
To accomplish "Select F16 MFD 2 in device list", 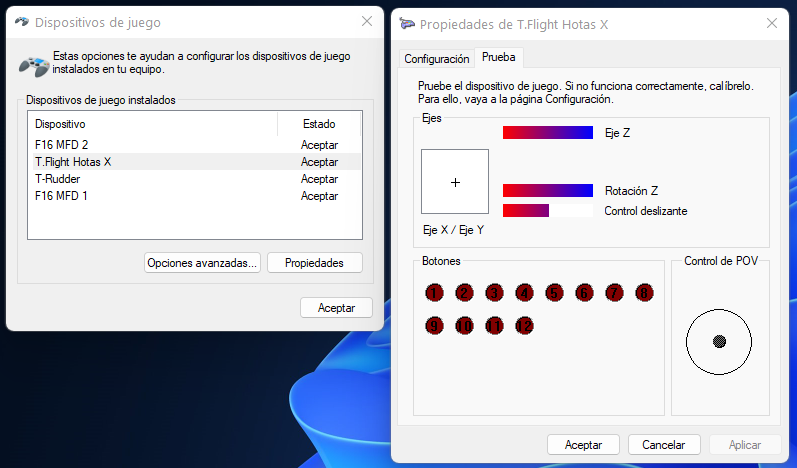I will (x=62, y=145).
